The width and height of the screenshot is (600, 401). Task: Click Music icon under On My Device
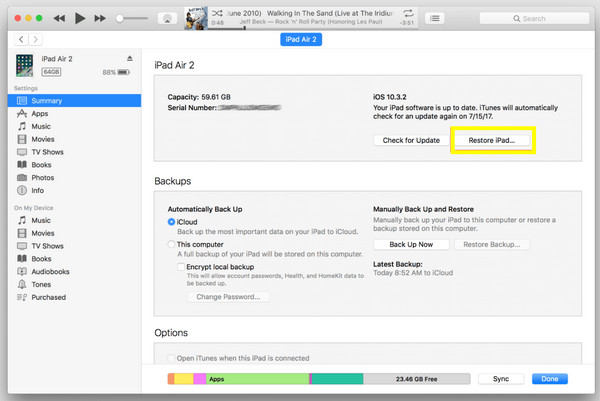point(22,220)
